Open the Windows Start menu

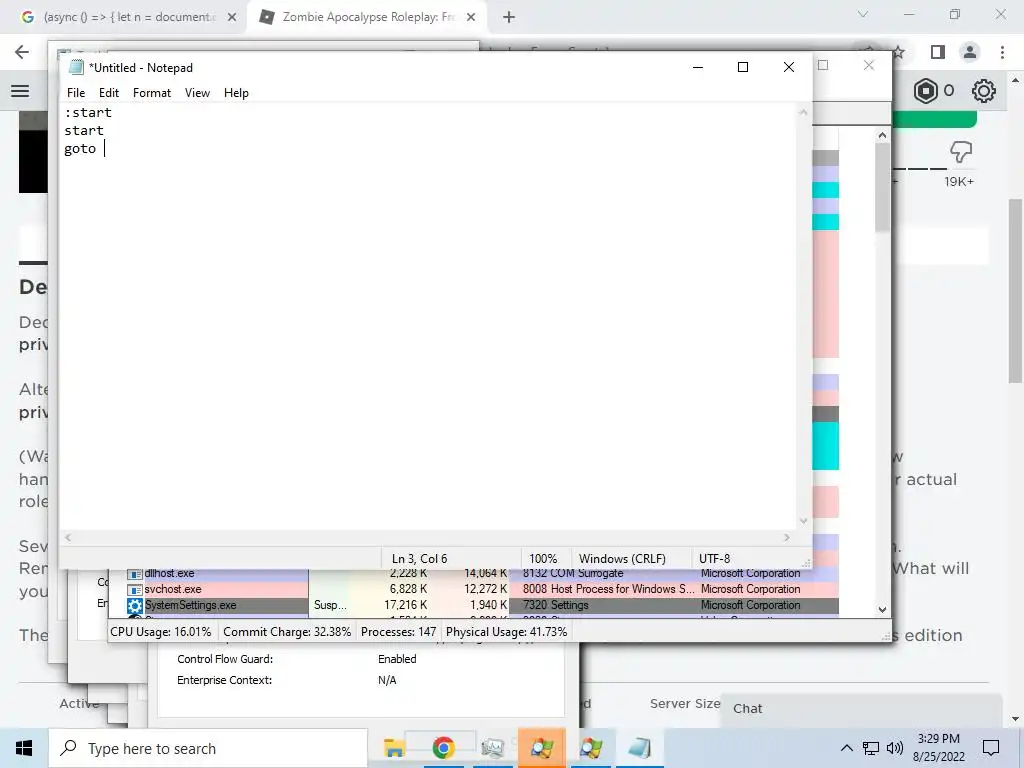[x=24, y=748]
